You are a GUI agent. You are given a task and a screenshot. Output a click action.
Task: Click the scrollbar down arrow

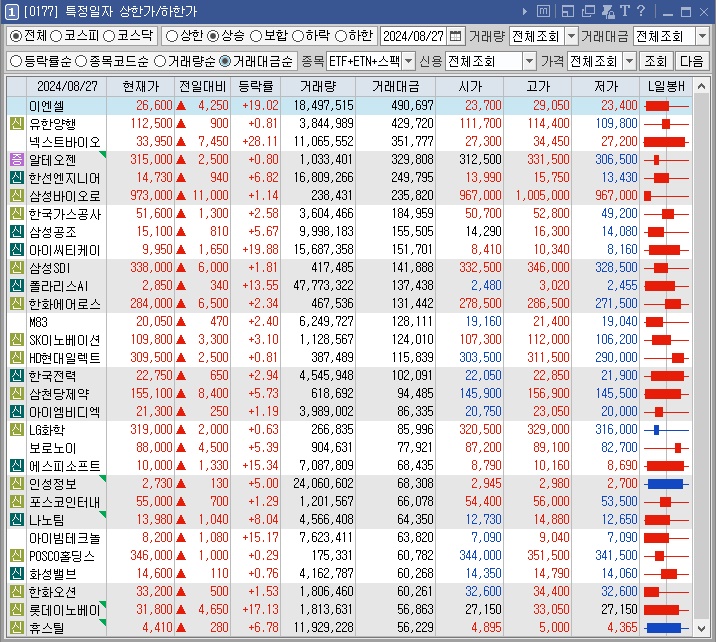point(701,629)
